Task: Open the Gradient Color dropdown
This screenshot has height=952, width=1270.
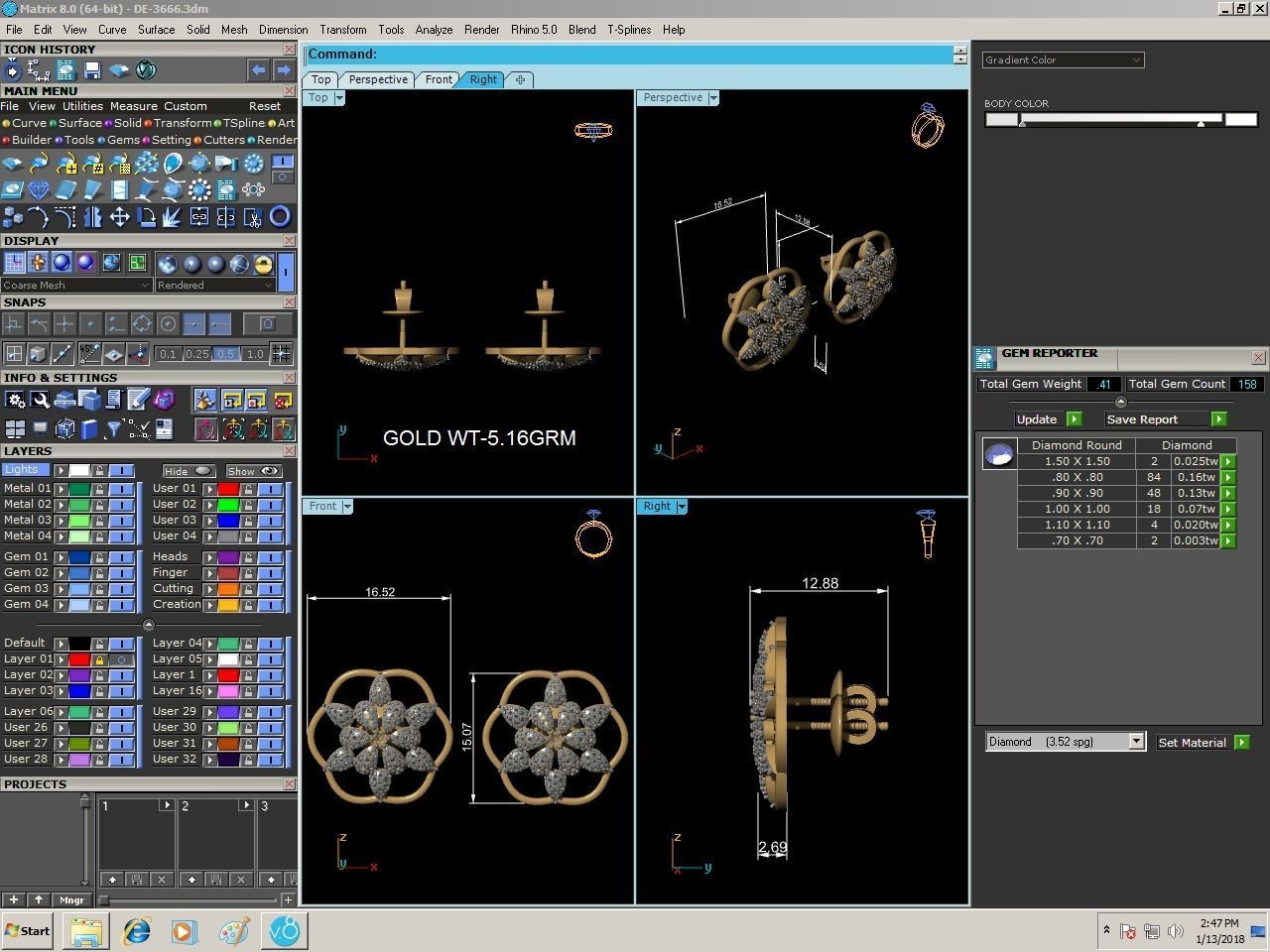Action: 1063,59
